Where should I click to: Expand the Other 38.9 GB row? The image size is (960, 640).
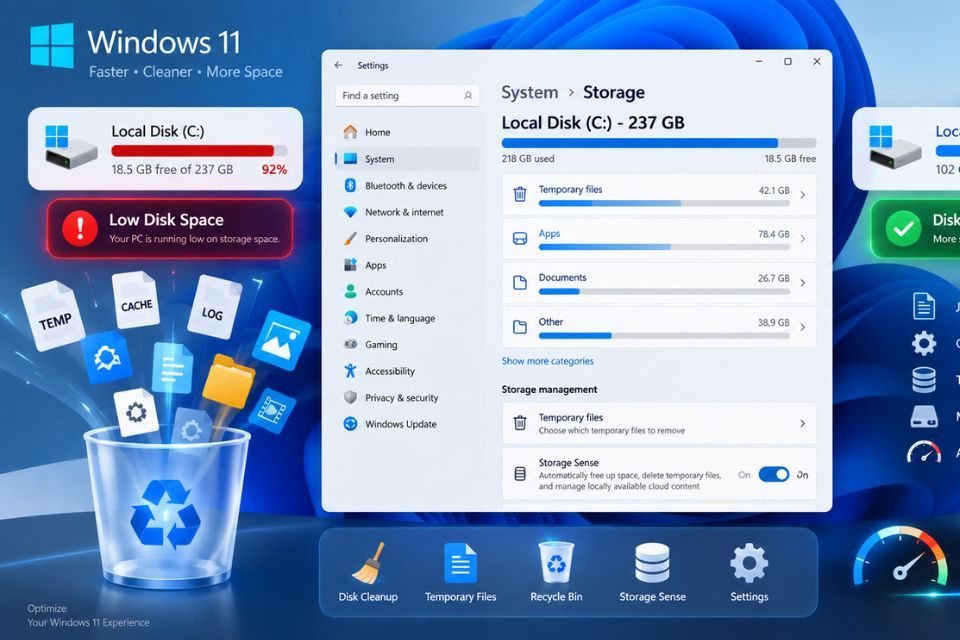659,327
